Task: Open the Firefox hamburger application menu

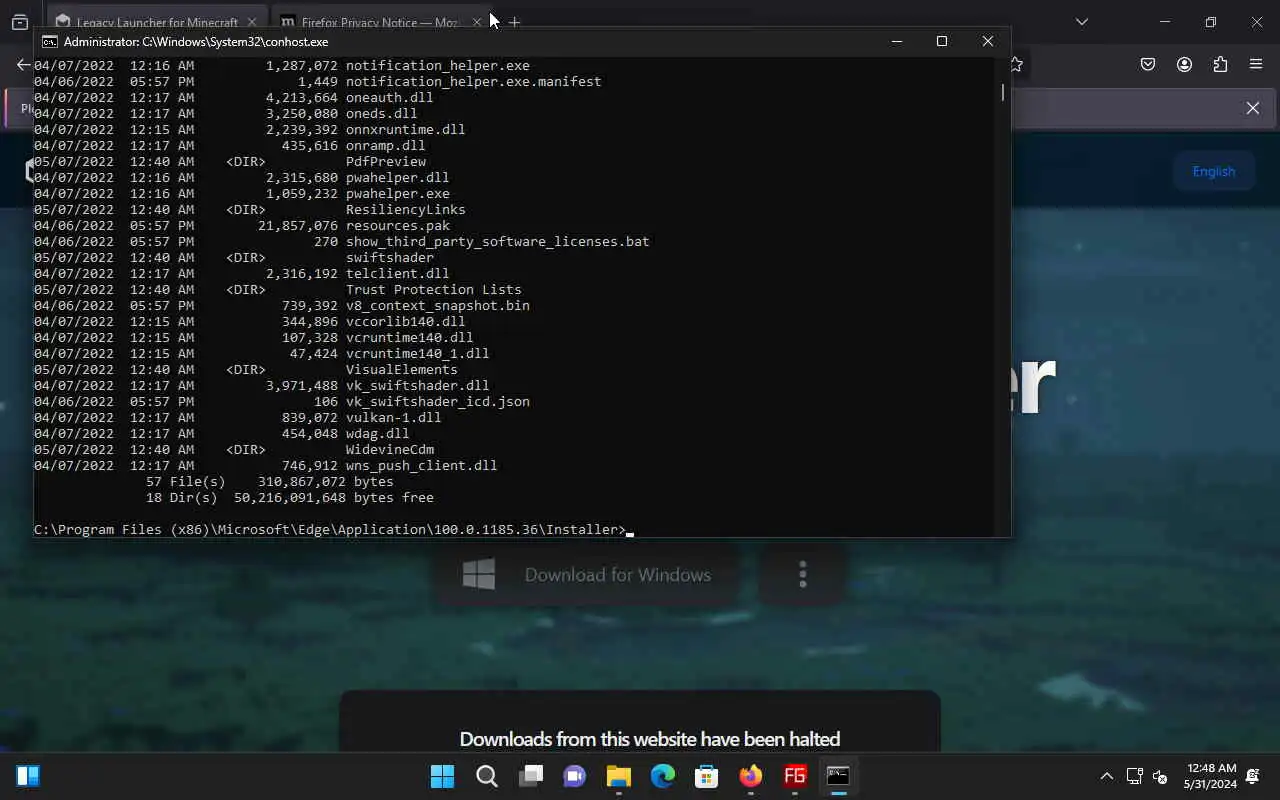Action: 1256,65
